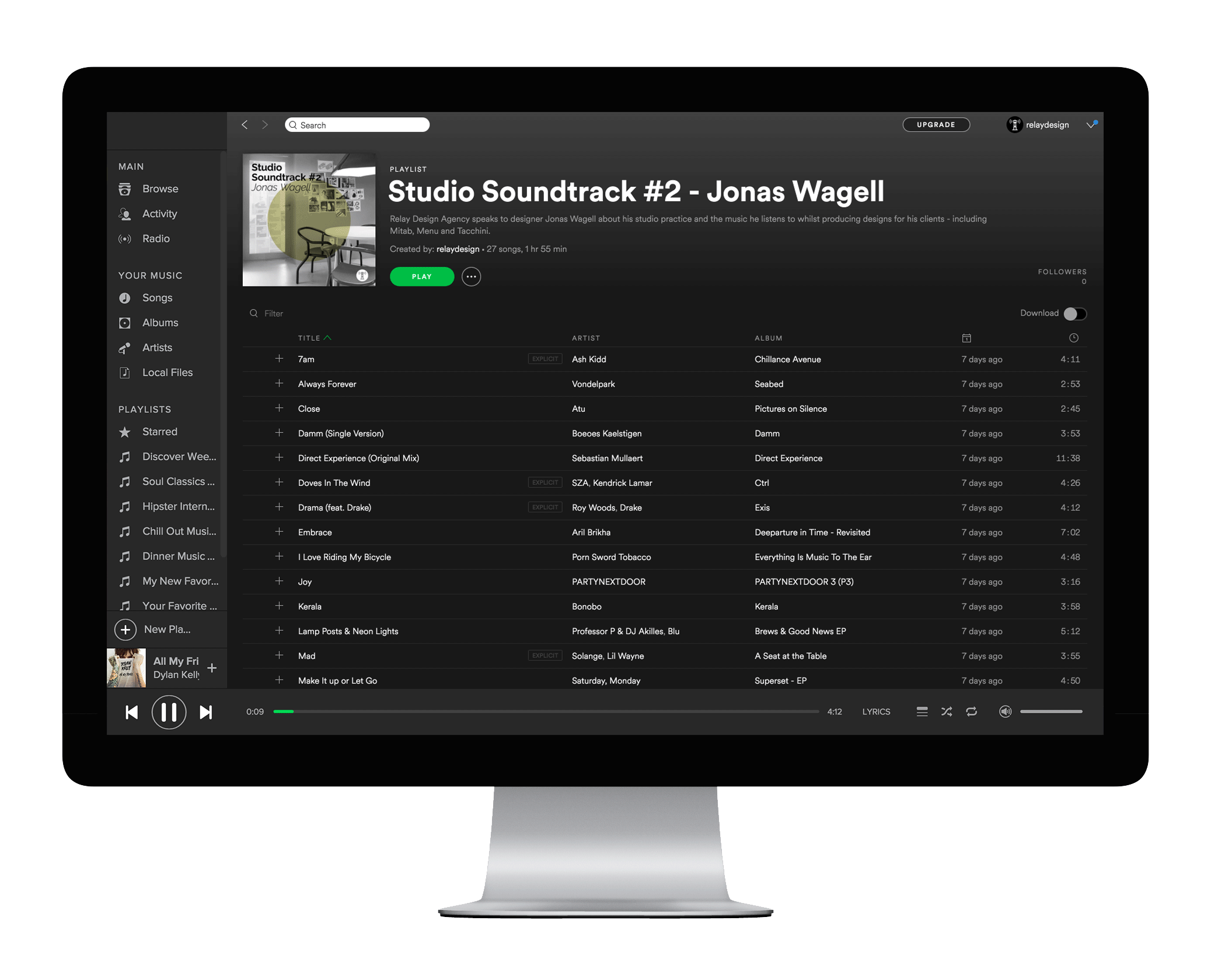
Task: Sort by the ARTIST column header
Action: [585, 338]
